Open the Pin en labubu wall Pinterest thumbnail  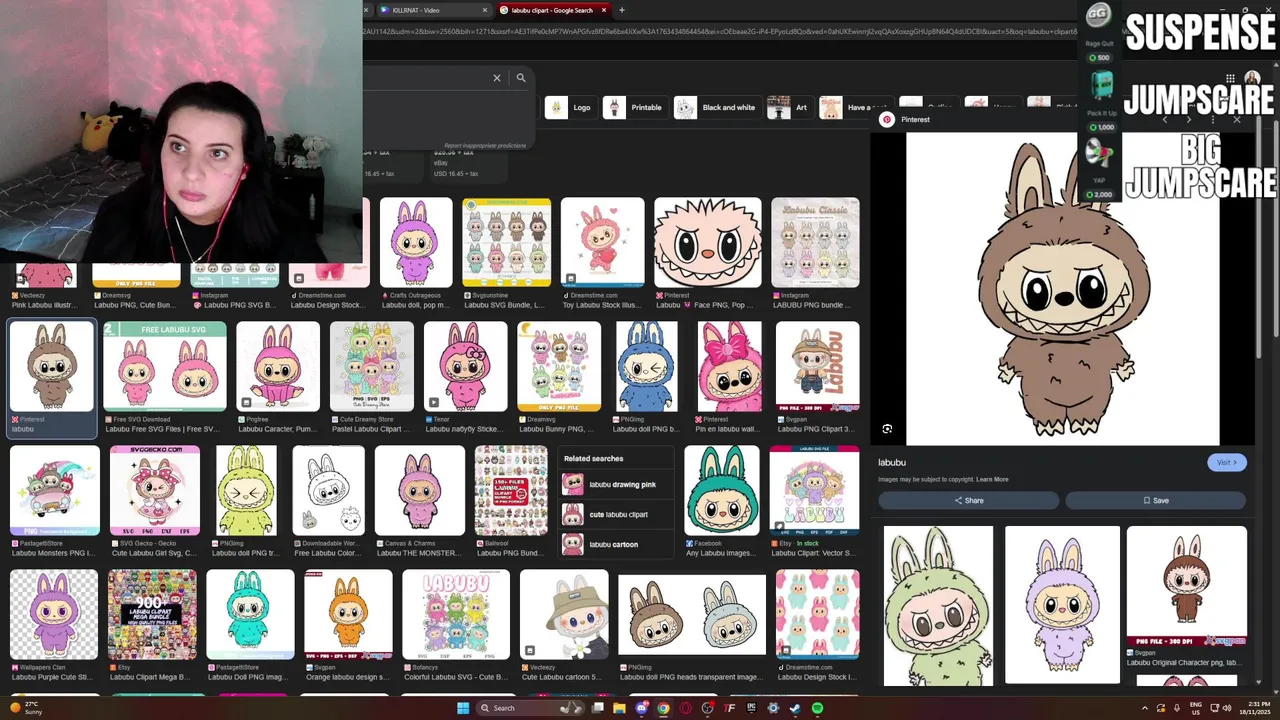click(x=729, y=367)
